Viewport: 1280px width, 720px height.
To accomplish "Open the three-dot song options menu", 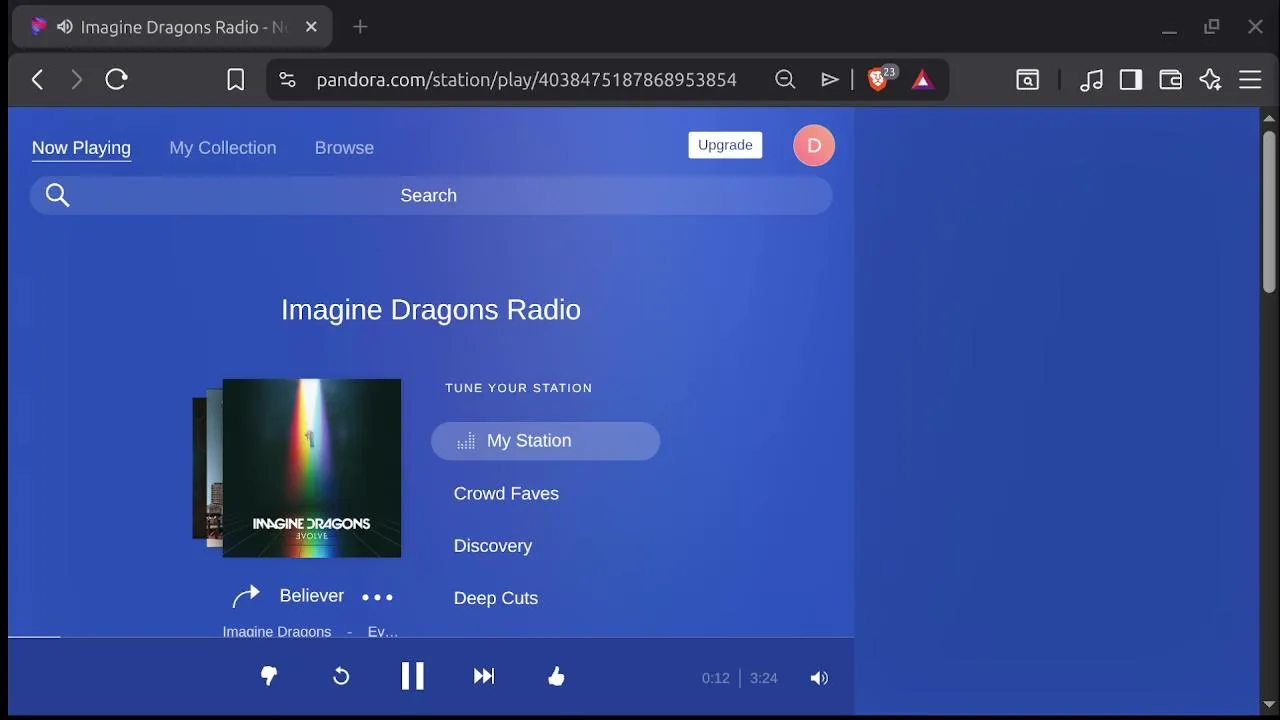I will tap(377, 597).
